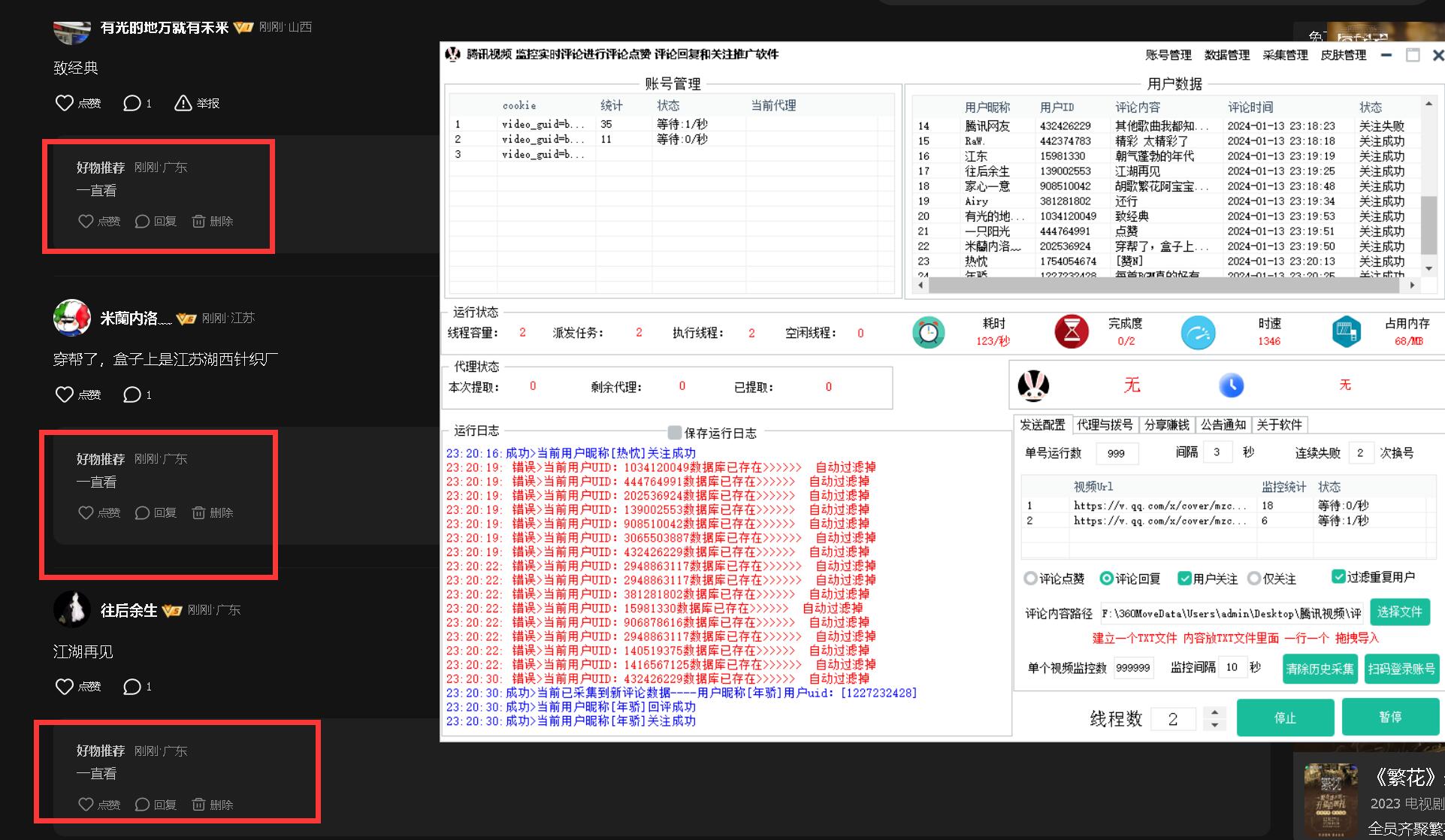The width and height of the screenshot is (1445, 840).
Task: Click the memory usage card icon
Action: (x=1346, y=332)
